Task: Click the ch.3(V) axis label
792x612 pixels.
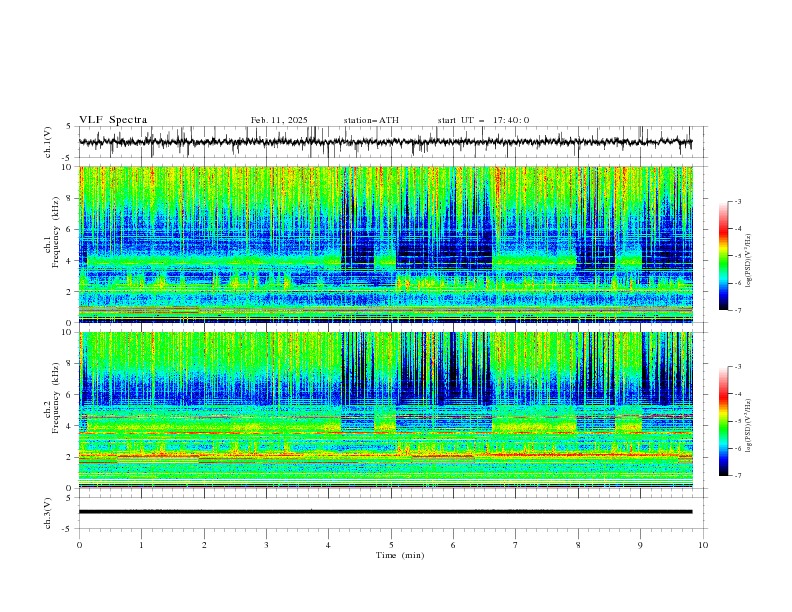Action: [48, 513]
